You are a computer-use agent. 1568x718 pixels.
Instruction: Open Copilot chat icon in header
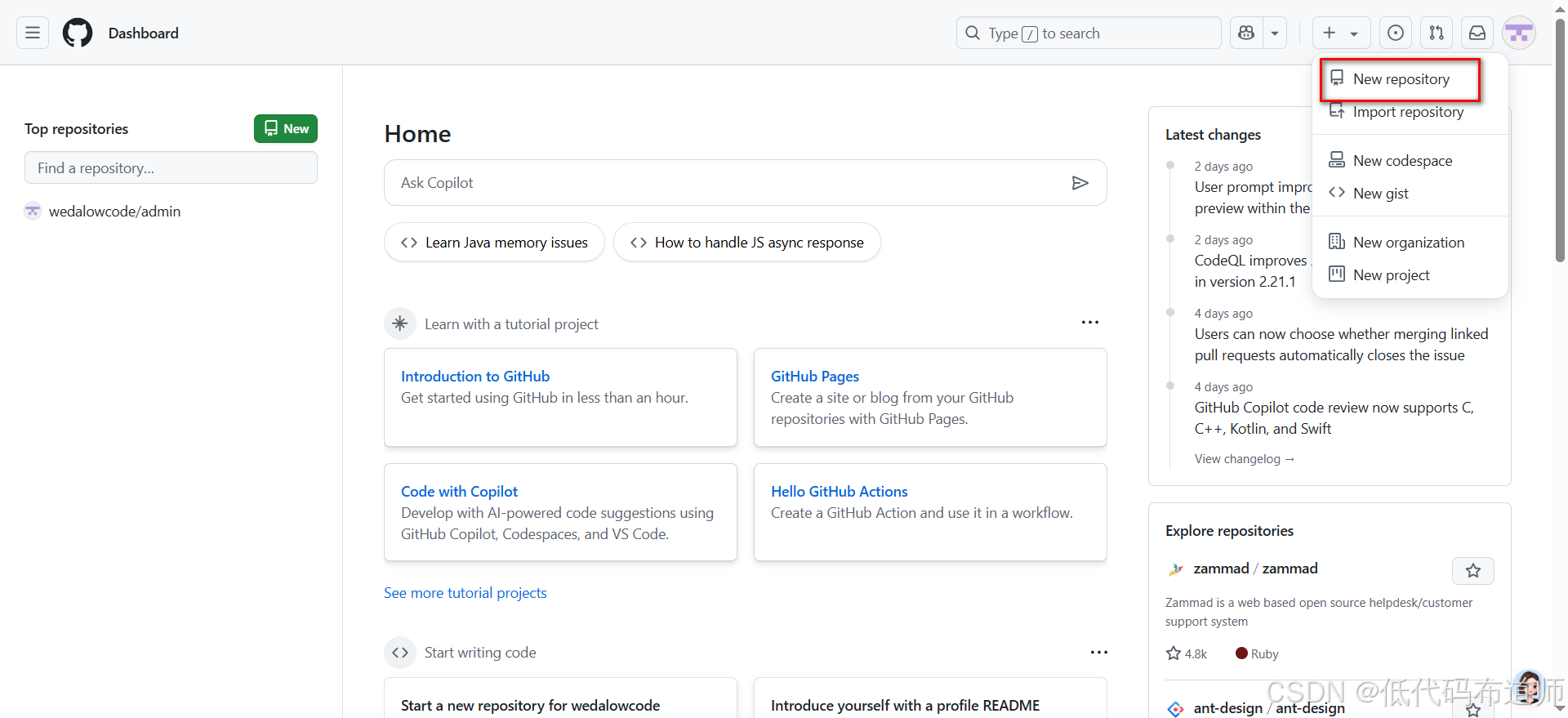pyautogui.click(x=1246, y=33)
